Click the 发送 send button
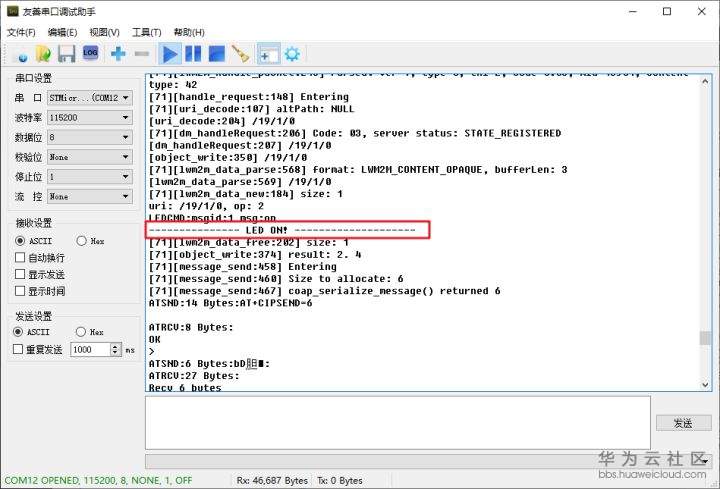Screen dimensions: 720x489 [x=683, y=423]
